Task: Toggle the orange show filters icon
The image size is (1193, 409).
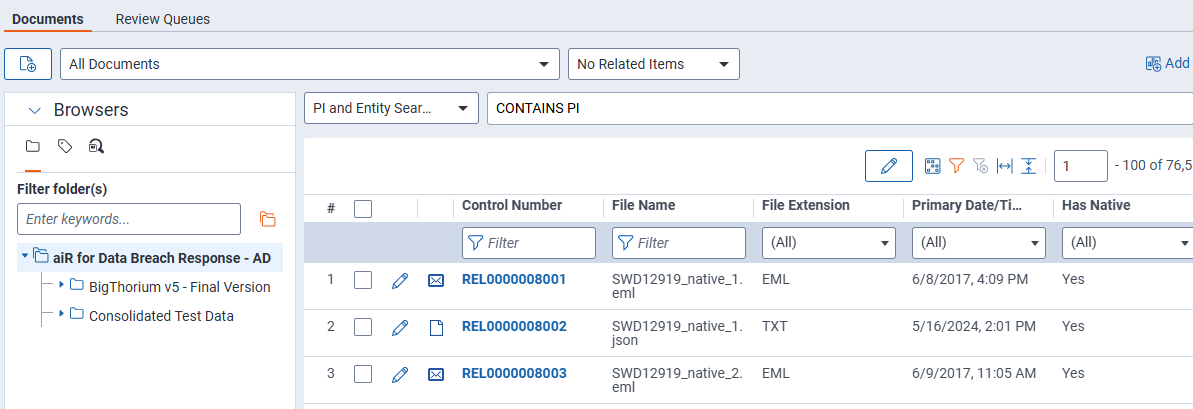Action: tap(957, 166)
